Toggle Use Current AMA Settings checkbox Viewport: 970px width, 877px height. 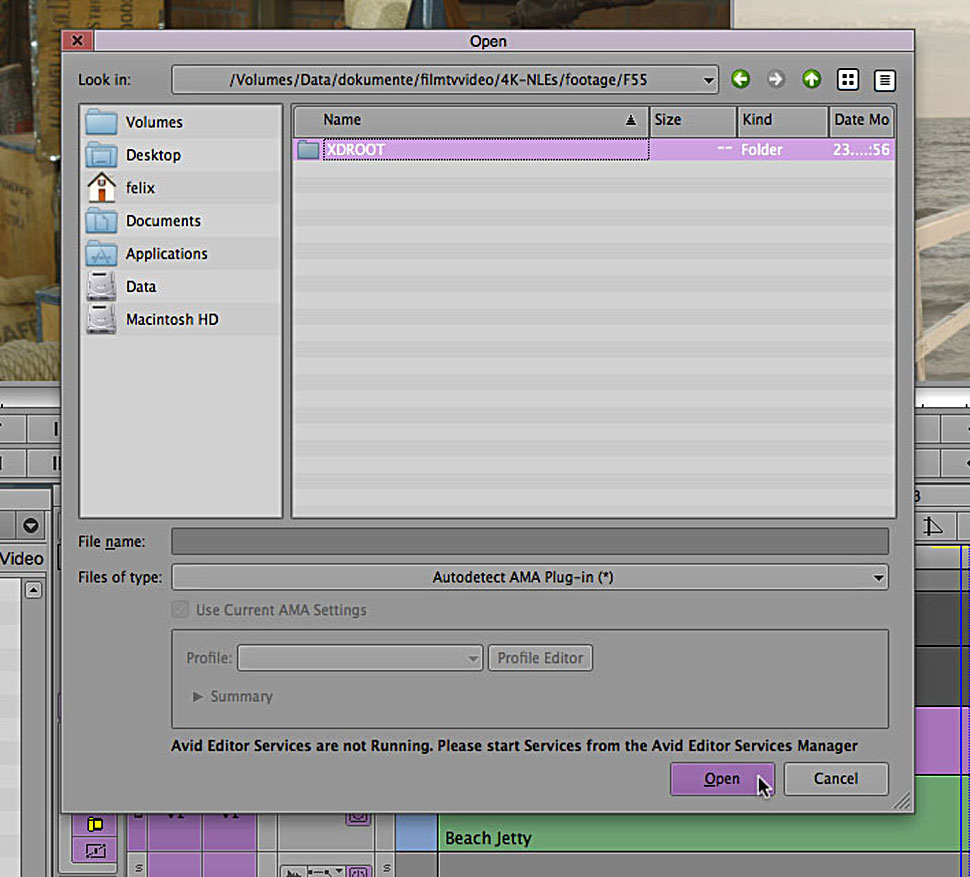(x=181, y=610)
